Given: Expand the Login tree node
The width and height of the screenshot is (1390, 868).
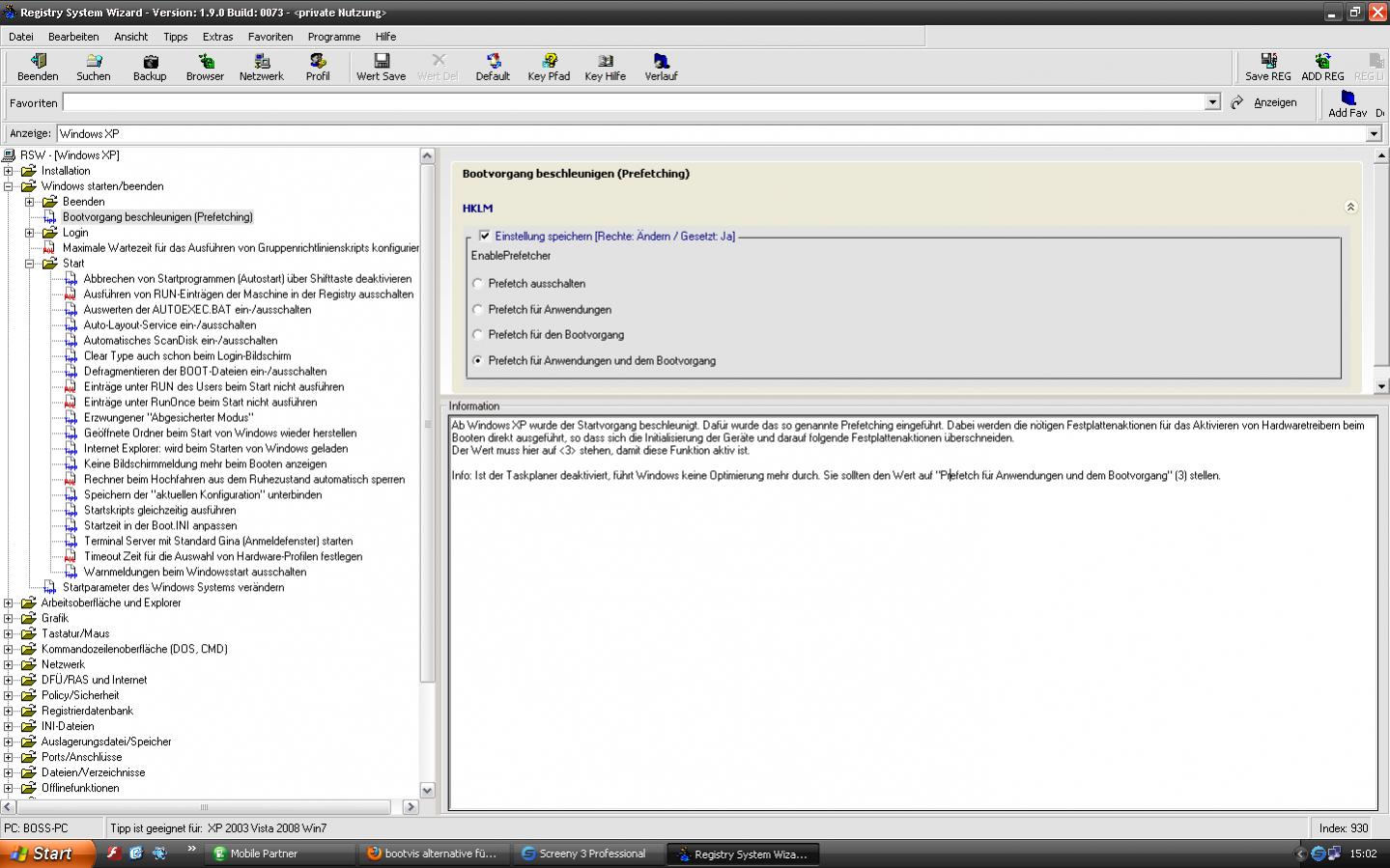Looking at the screenshot, I should [30, 233].
